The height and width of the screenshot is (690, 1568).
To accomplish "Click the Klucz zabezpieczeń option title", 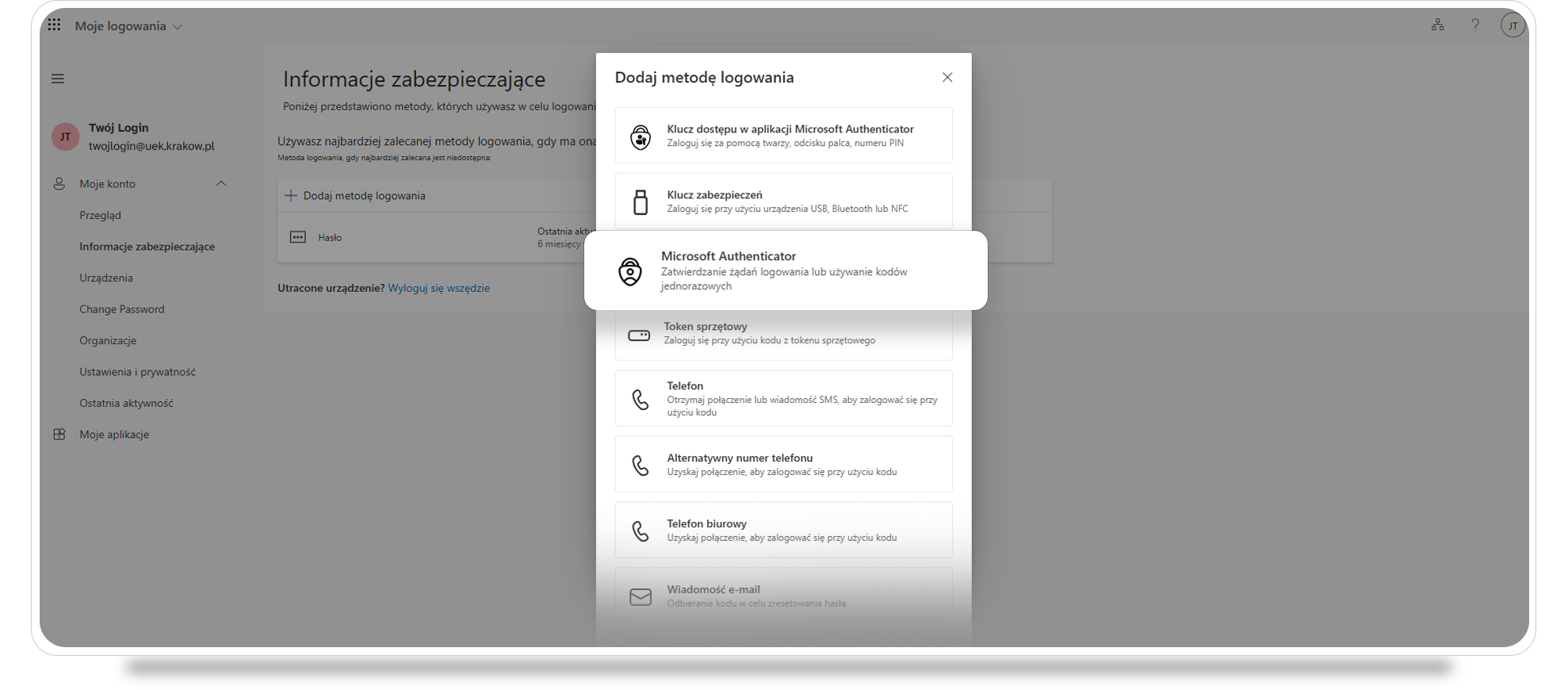I will (x=715, y=194).
